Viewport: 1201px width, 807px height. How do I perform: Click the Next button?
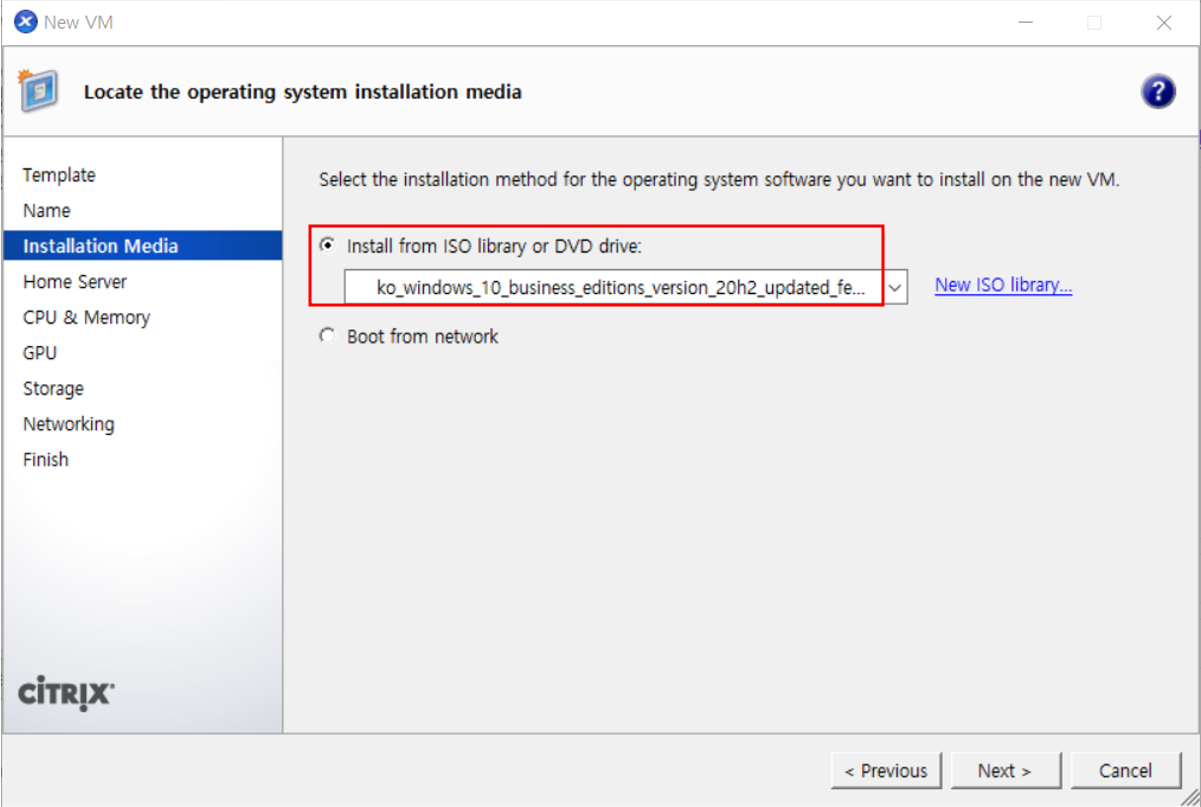click(x=1005, y=771)
